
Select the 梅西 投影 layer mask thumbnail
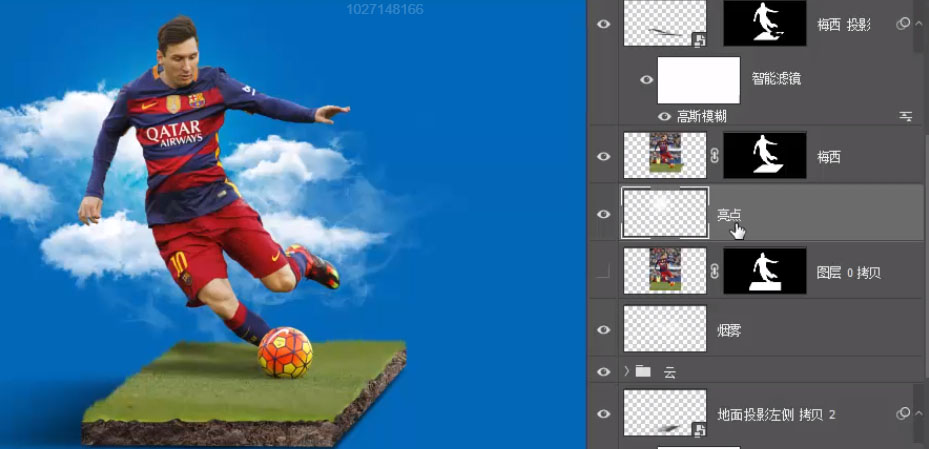coord(765,23)
